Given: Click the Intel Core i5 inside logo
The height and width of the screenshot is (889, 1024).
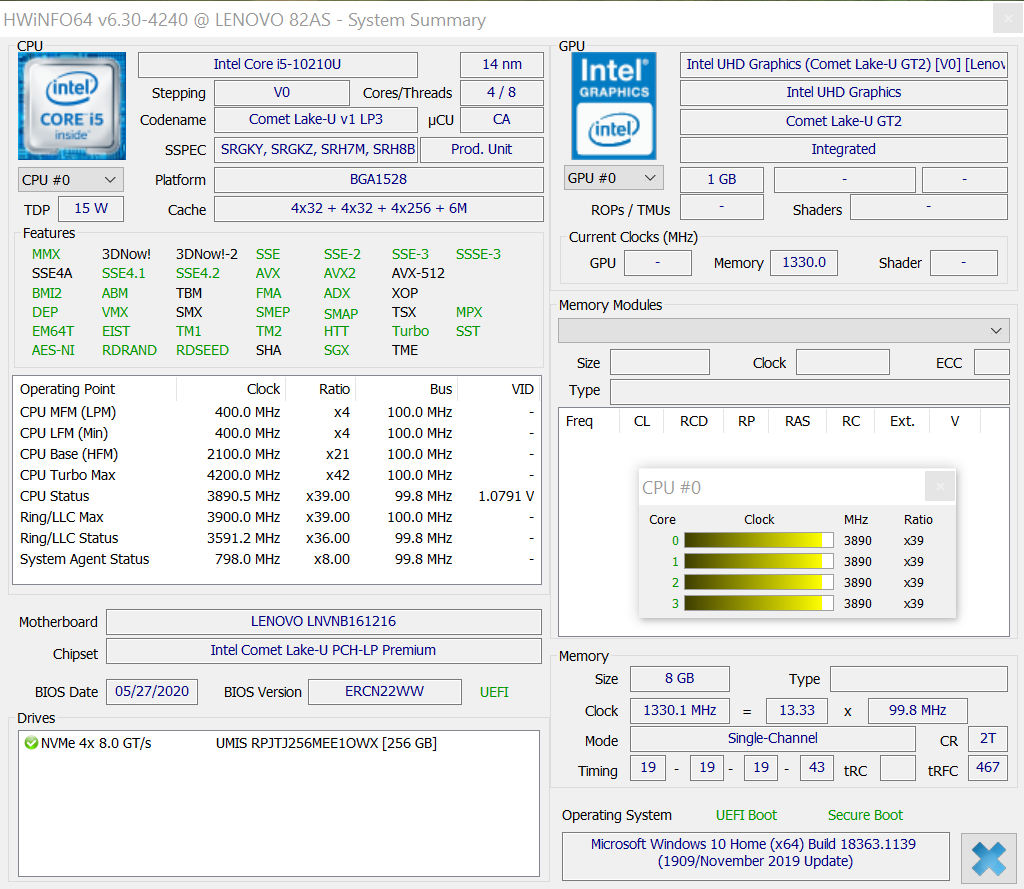Looking at the screenshot, I should [72, 106].
